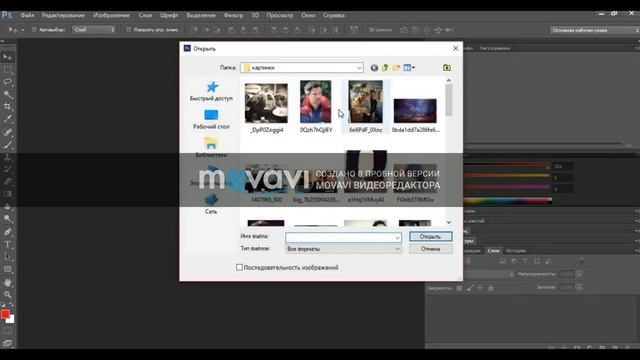This screenshot has height=360, width=640.
Task: Click the white background color swatch
Action: 11,320
